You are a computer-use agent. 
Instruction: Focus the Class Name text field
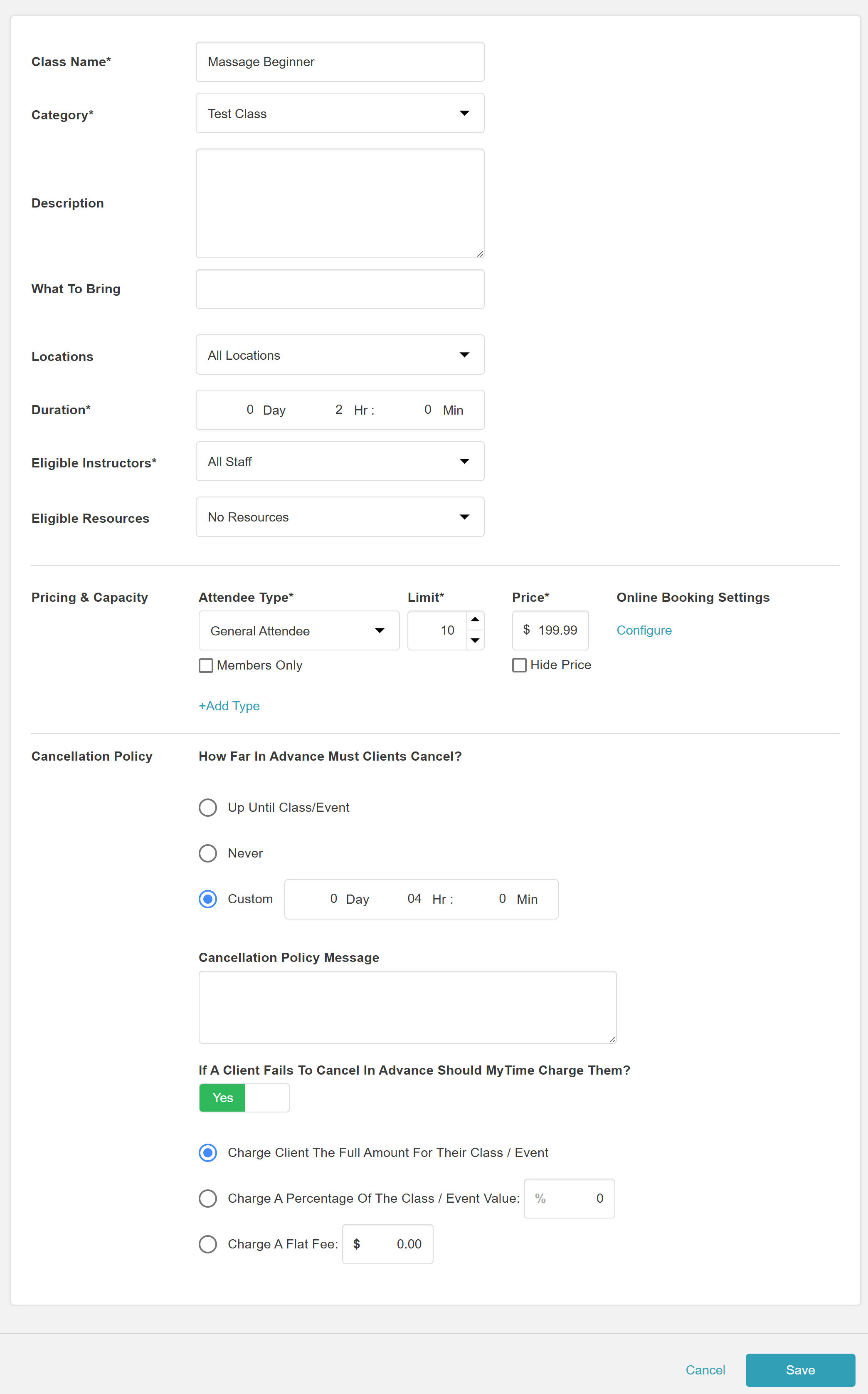coord(340,62)
